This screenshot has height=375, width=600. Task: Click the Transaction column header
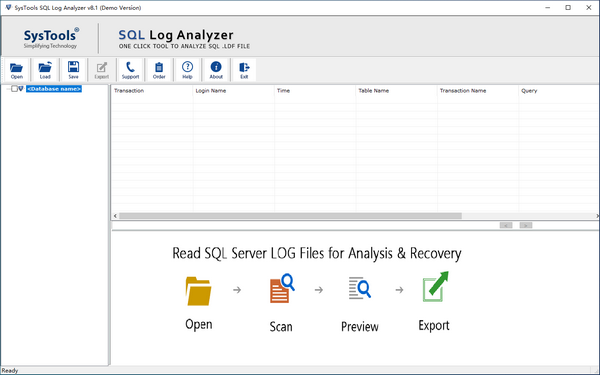coord(152,91)
